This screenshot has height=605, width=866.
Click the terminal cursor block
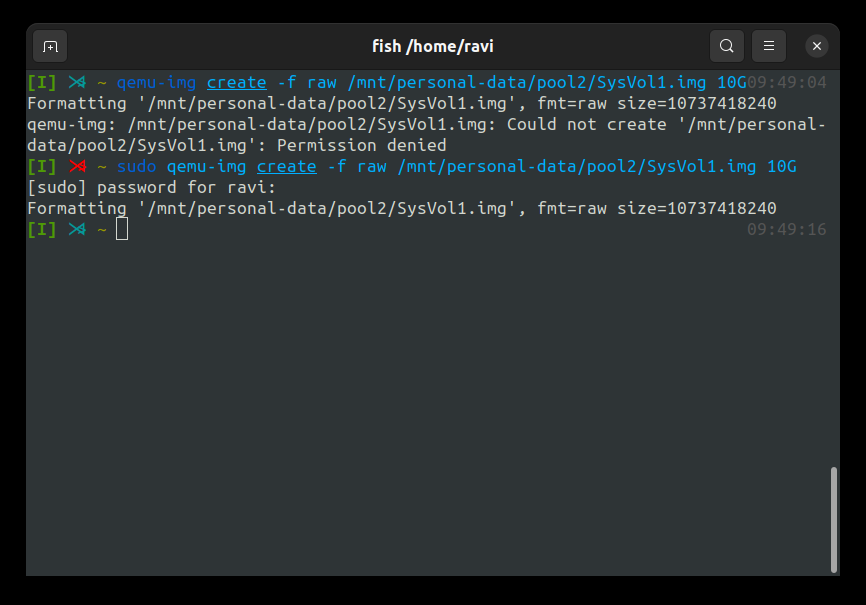[x=122, y=229]
